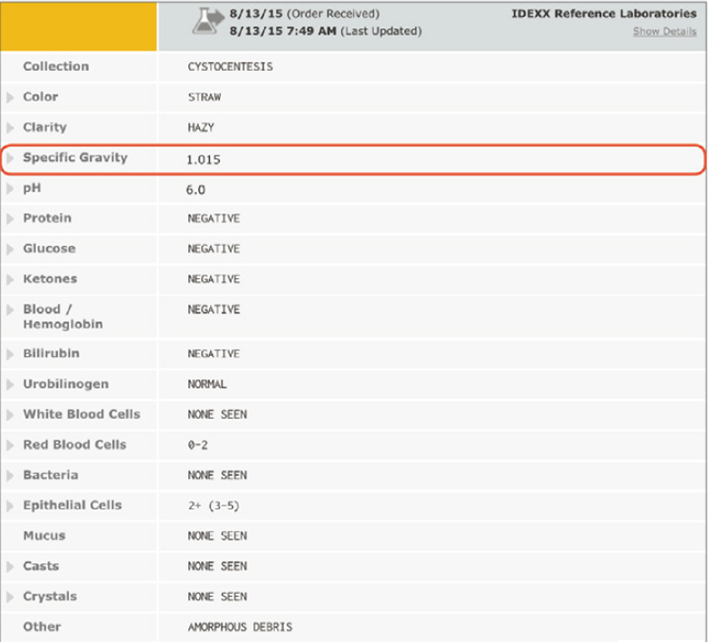This screenshot has width=711, height=642.
Task: Click the Glucose NEGATIVE result
Action: (x=214, y=249)
